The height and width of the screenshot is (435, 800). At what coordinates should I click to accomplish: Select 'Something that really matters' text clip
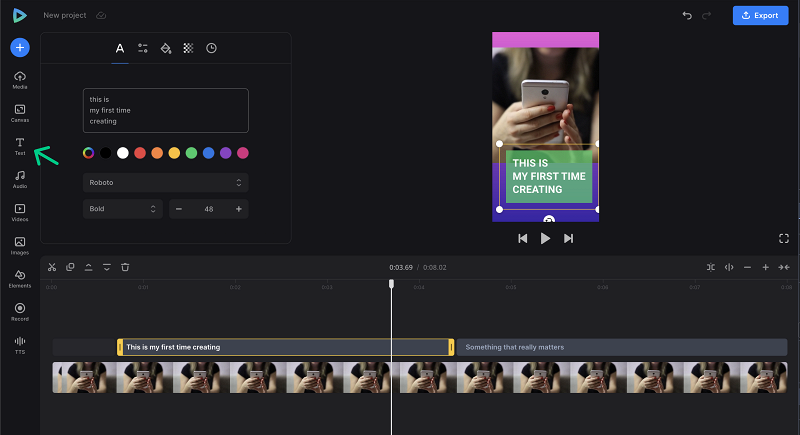tap(622, 347)
